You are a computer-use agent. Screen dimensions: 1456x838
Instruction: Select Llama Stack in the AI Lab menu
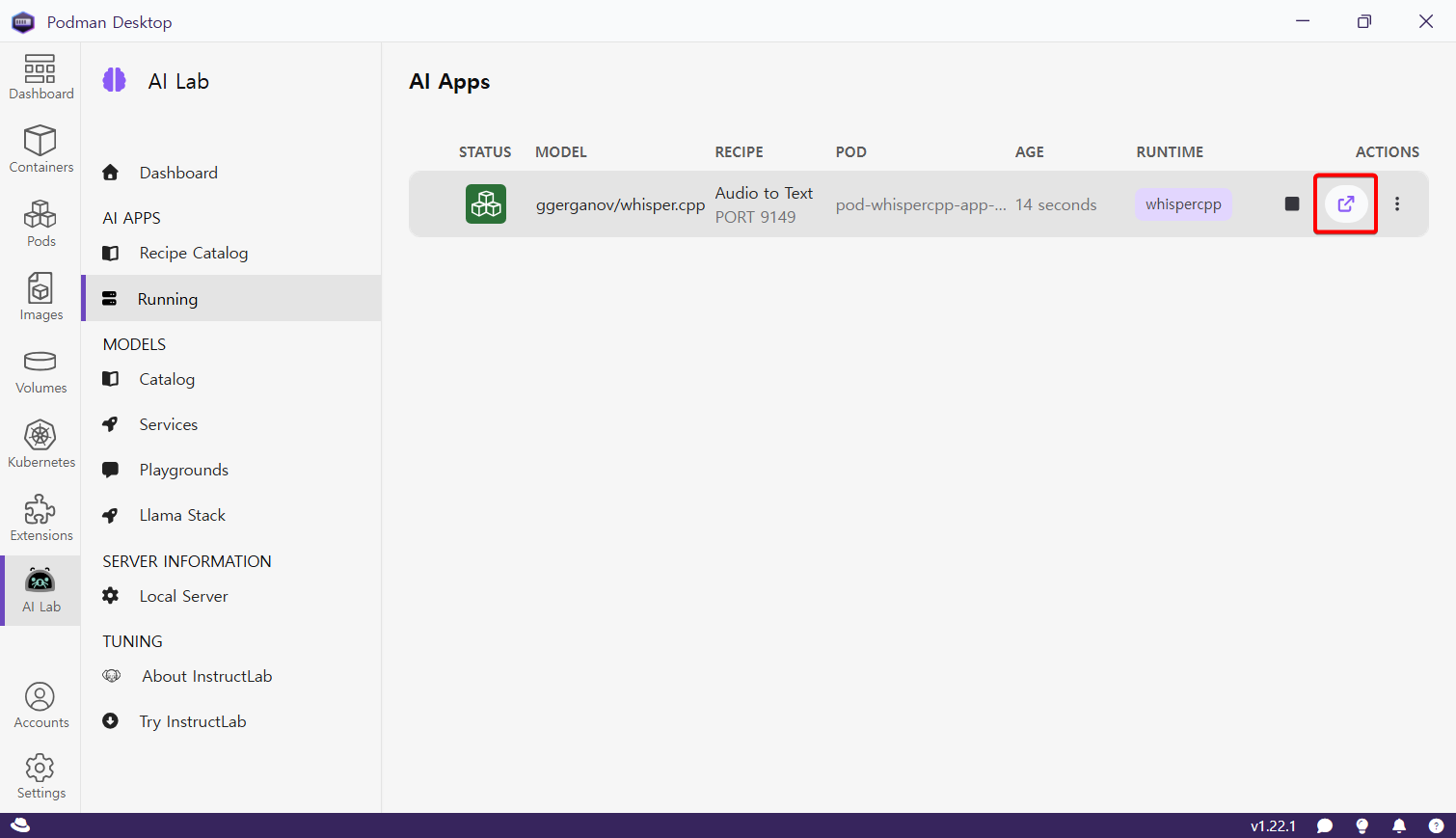point(181,515)
